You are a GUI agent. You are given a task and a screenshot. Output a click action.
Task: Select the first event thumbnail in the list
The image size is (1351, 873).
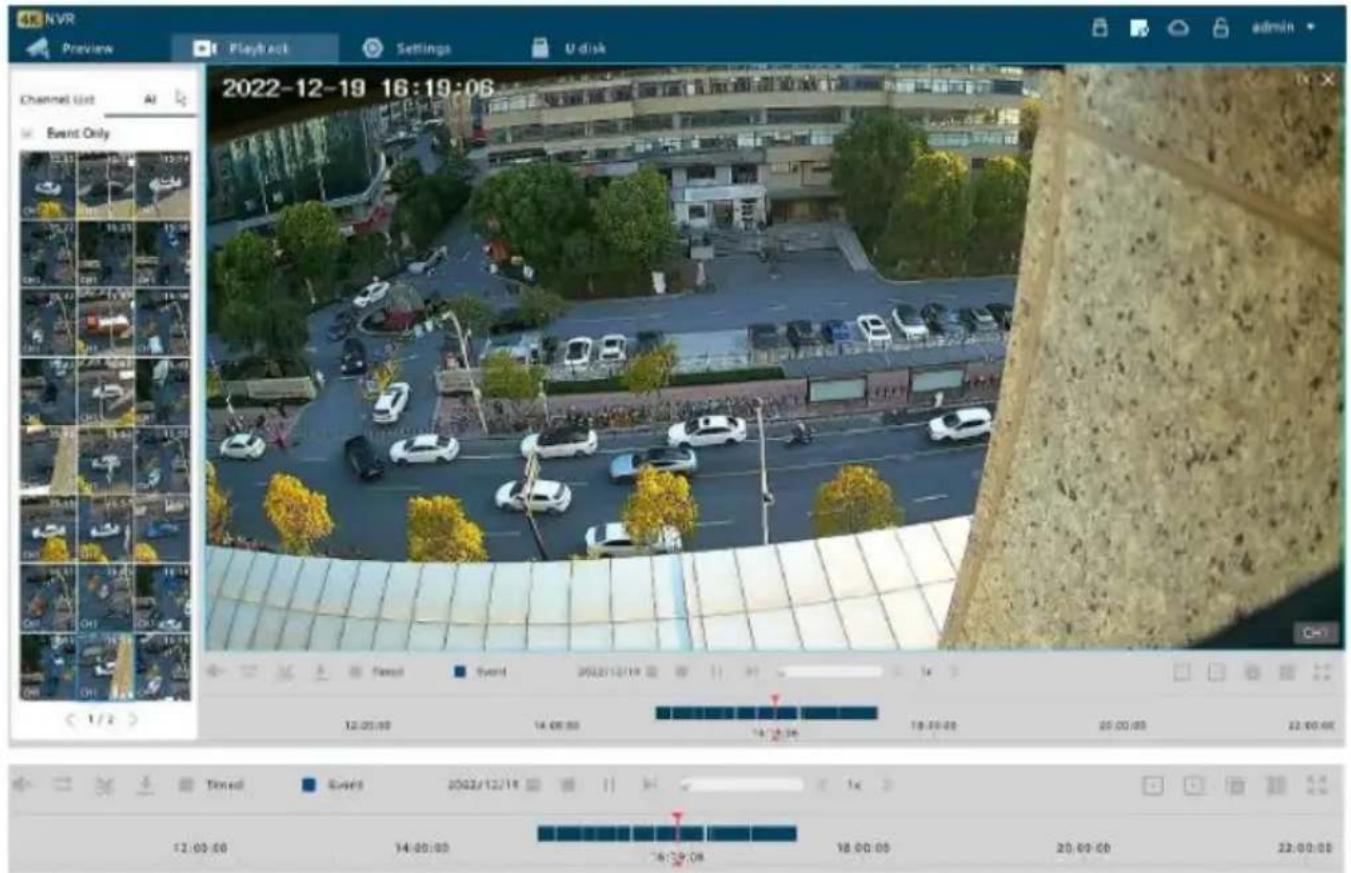[48, 186]
